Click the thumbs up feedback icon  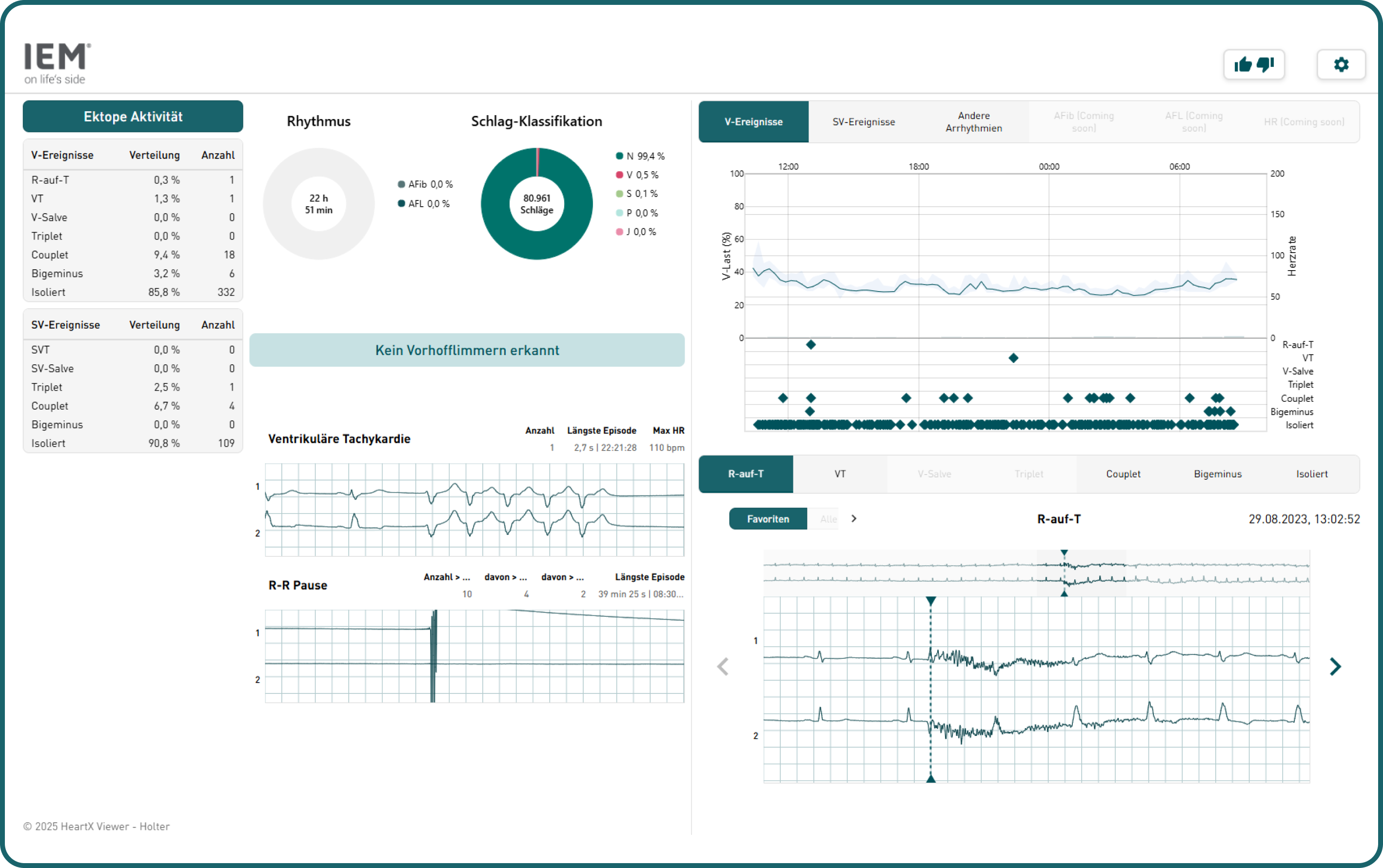point(1243,64)
